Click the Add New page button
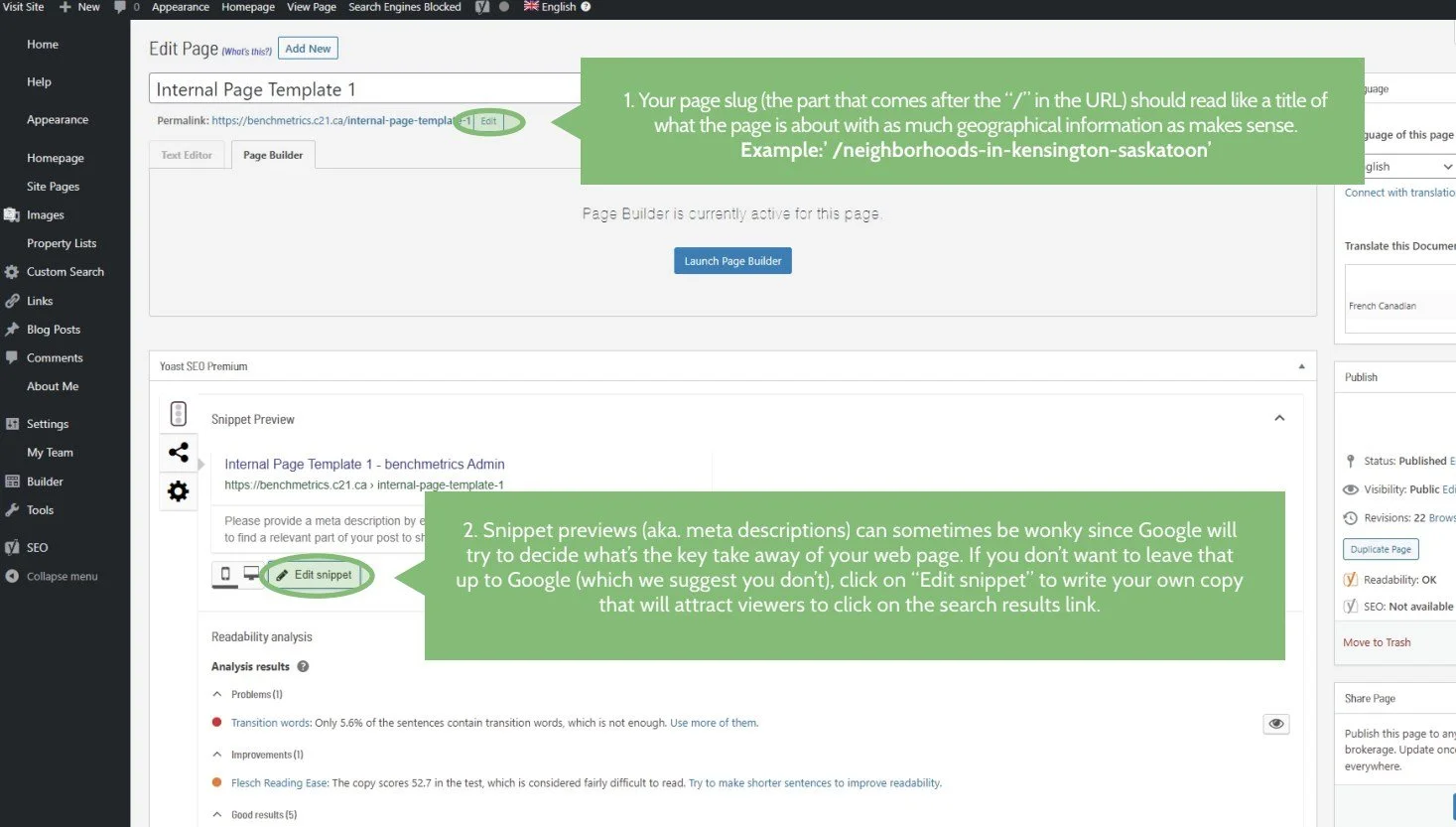 pos(308,49)
